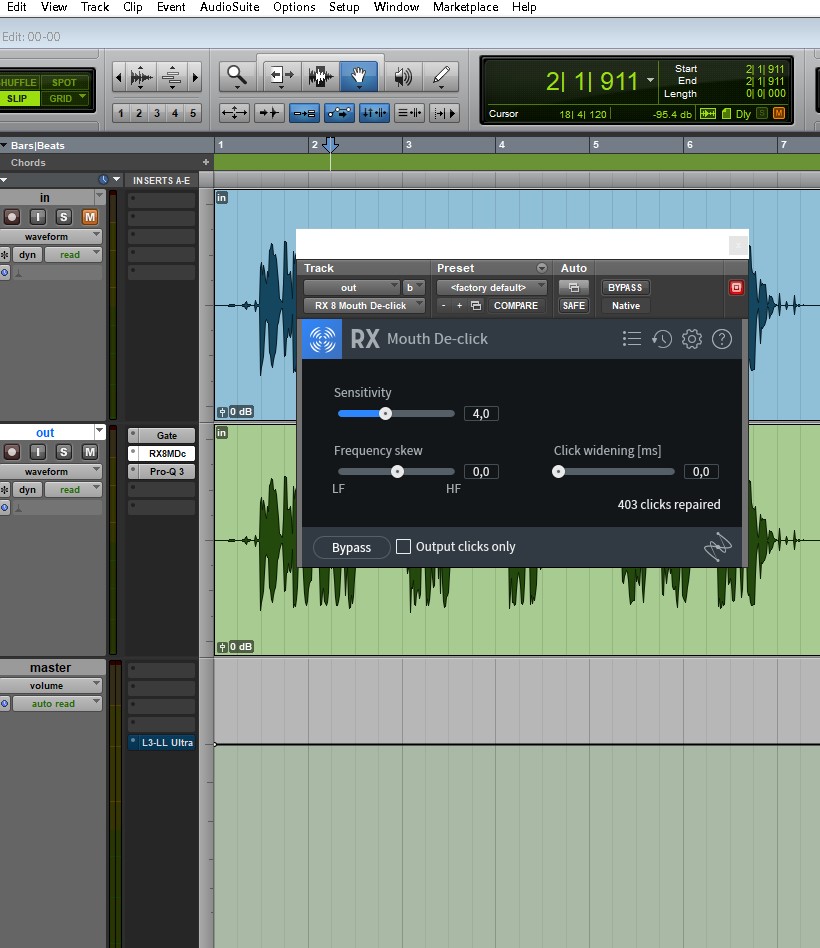The height and width of the screenshot is (948, 820).
Task: Unmute the 'in' track
Action: point(89,217)
